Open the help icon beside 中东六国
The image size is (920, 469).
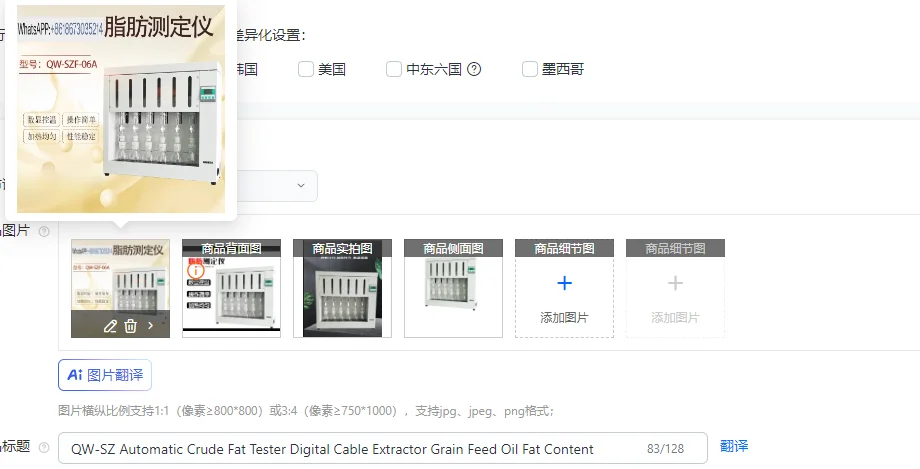pyautogui.click(x=474, y=69)
